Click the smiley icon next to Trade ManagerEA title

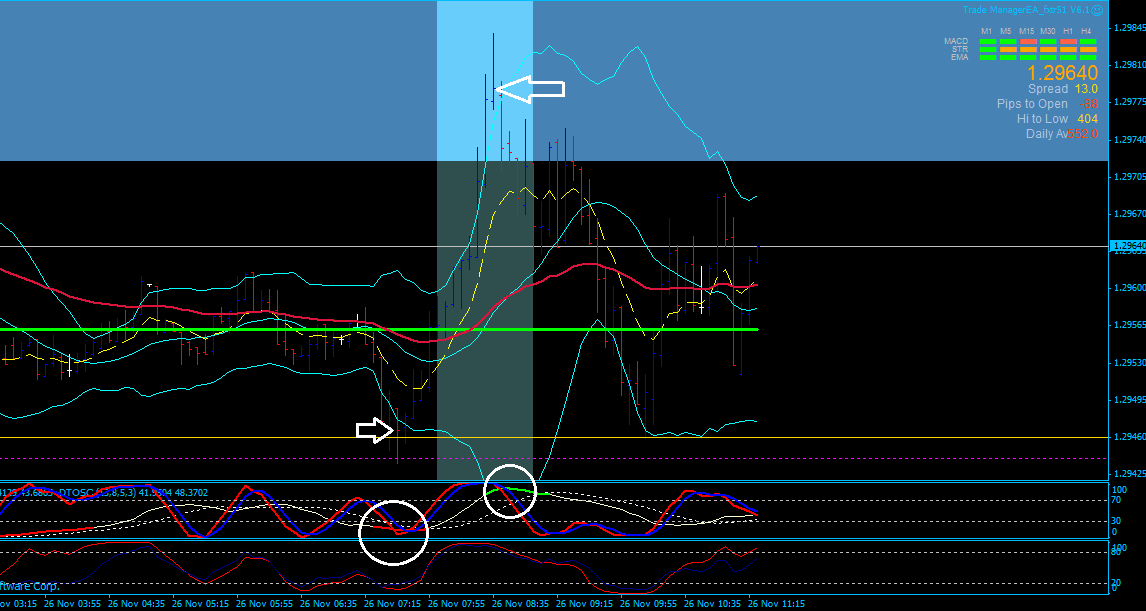[x=1097, y=11]
